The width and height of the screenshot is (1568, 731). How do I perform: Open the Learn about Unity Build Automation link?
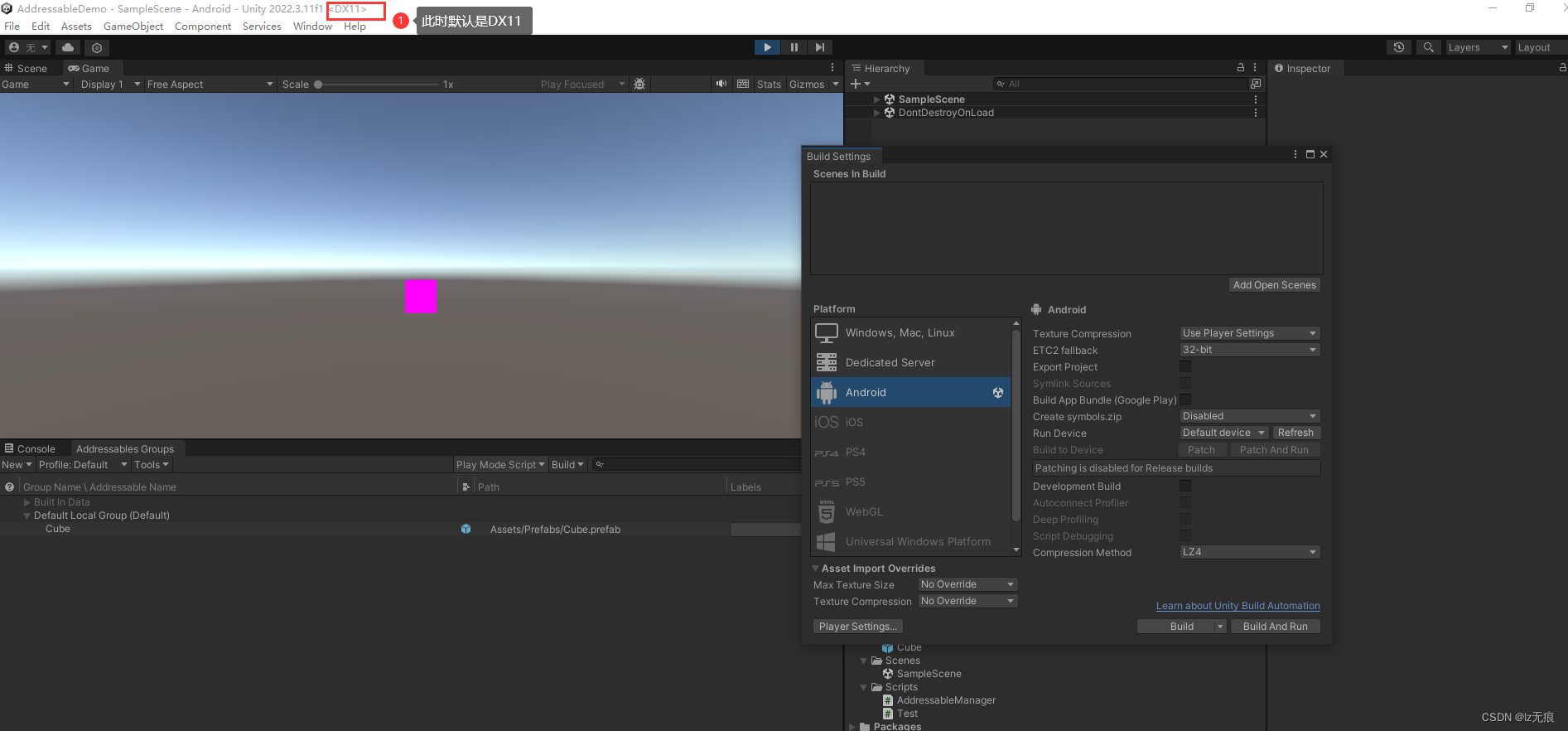(1238, 606)
